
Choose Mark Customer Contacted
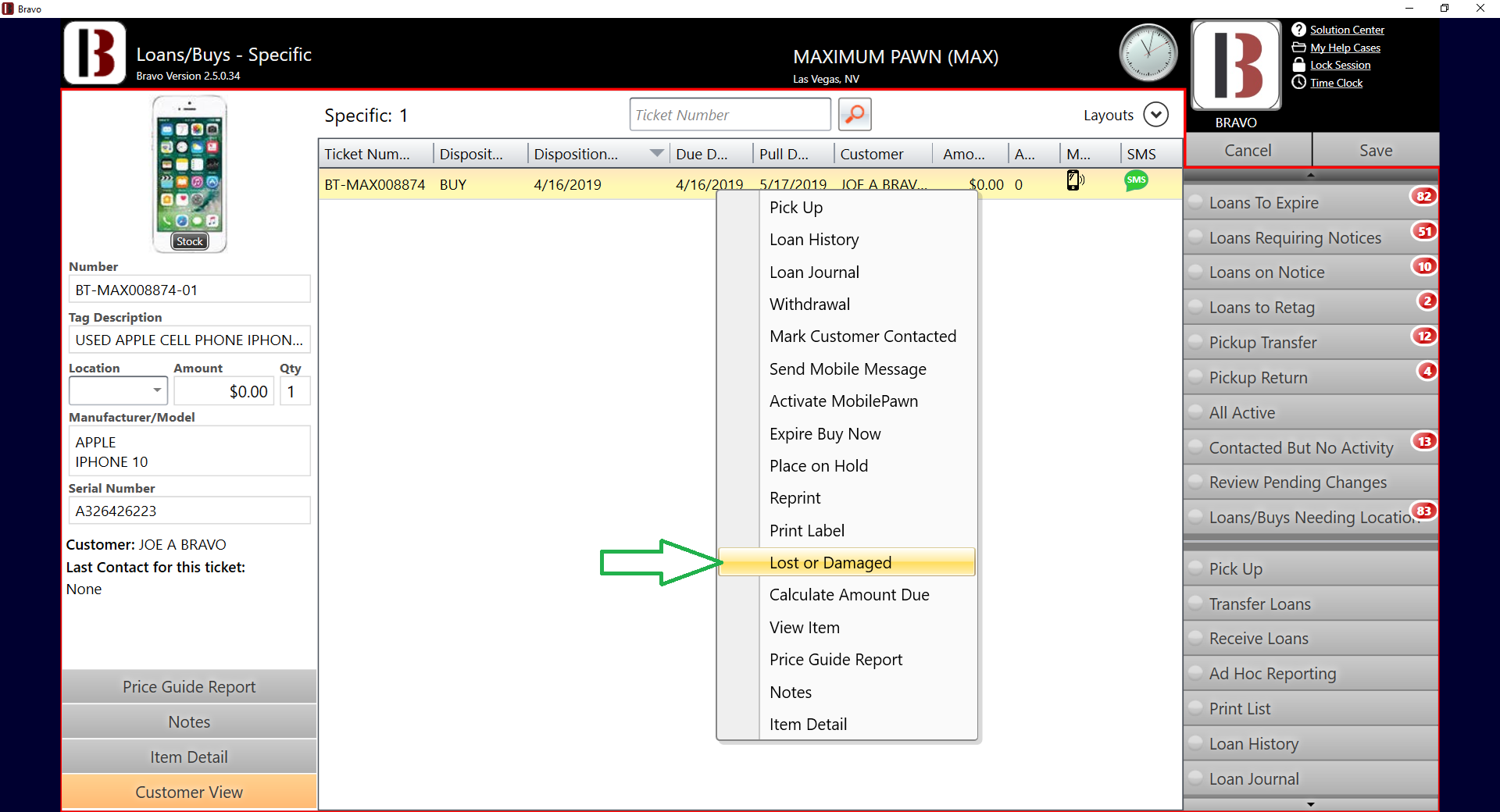[x=847, y=337]
